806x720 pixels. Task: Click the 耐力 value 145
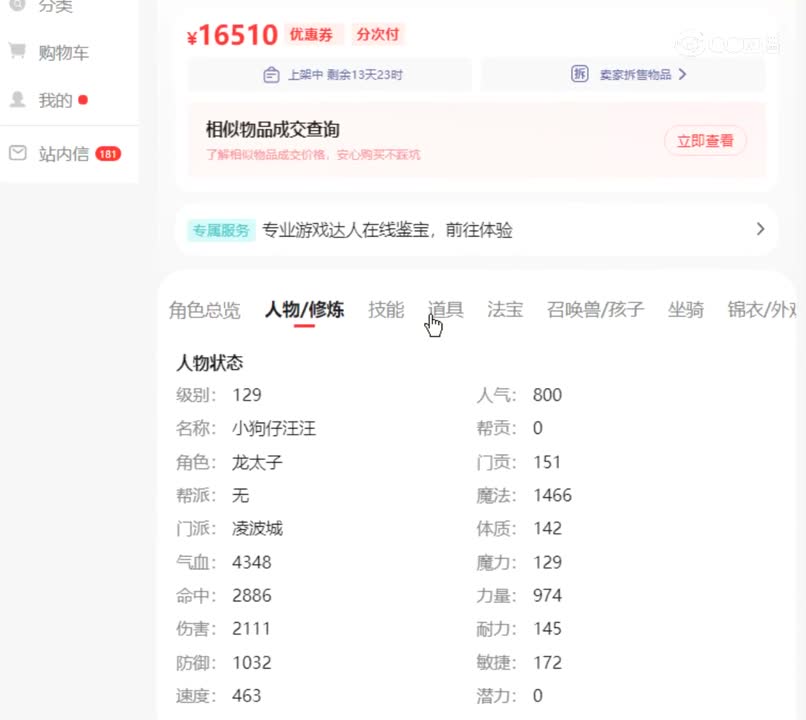pyautogui.click(x=547, y=629)
